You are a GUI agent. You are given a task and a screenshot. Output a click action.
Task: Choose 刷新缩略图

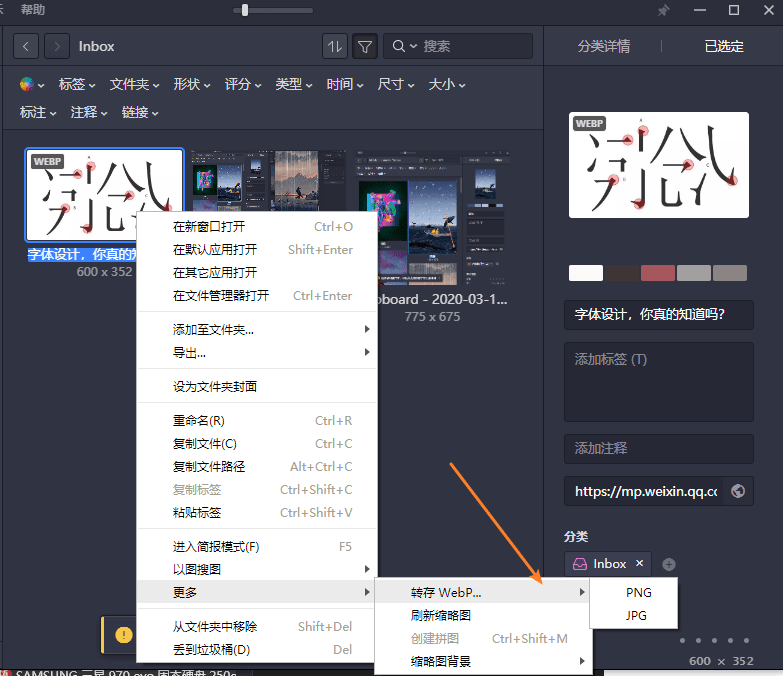point(482,616)
